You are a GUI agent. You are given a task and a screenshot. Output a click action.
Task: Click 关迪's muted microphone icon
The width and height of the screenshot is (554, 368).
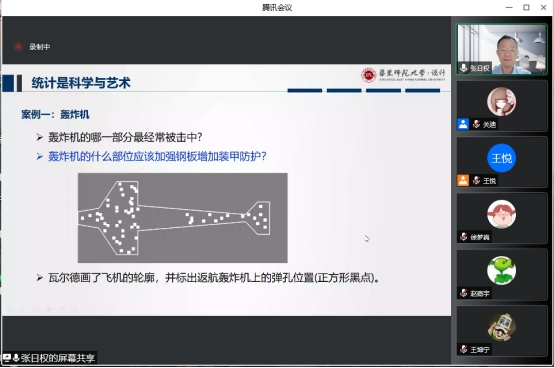coord(476,124)
